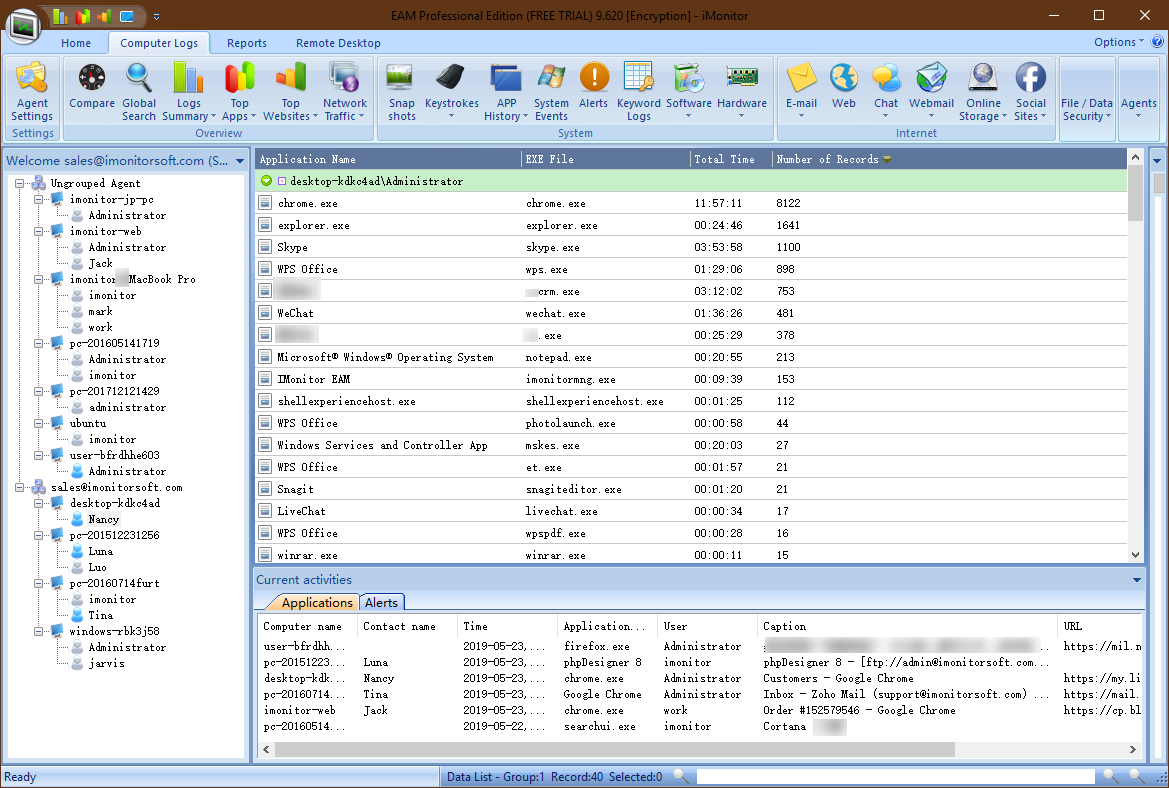Viewport: 1169px width, 788px height.
Task: Select the phpDesigner 8 activity row
Action: click(x=701, y=663)
